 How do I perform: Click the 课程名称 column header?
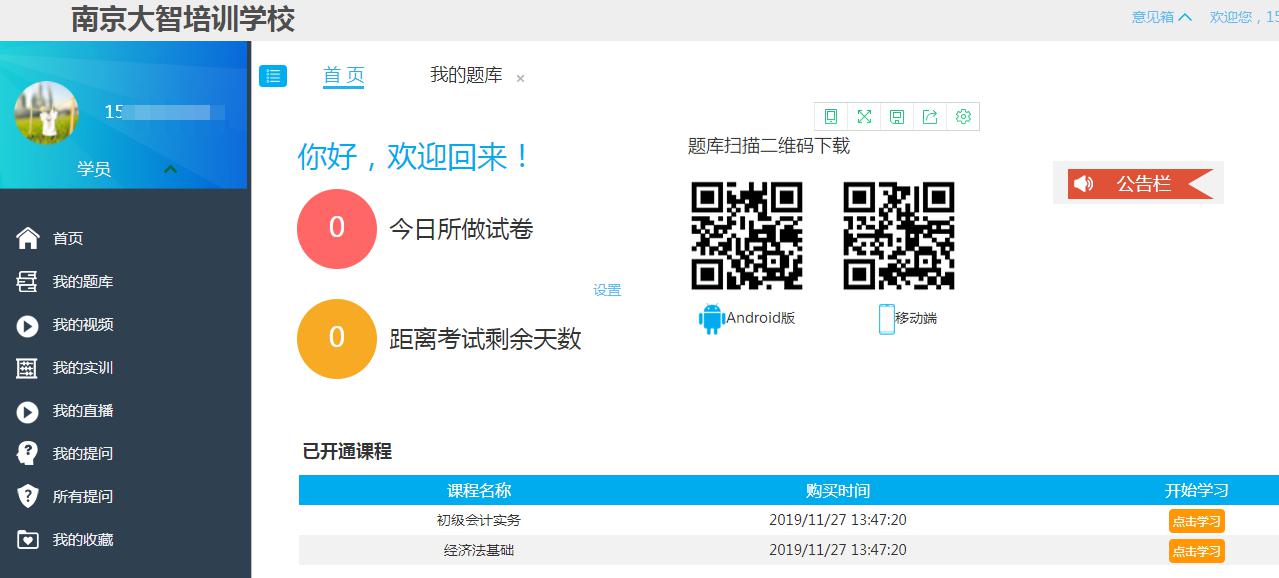point(479,491)
